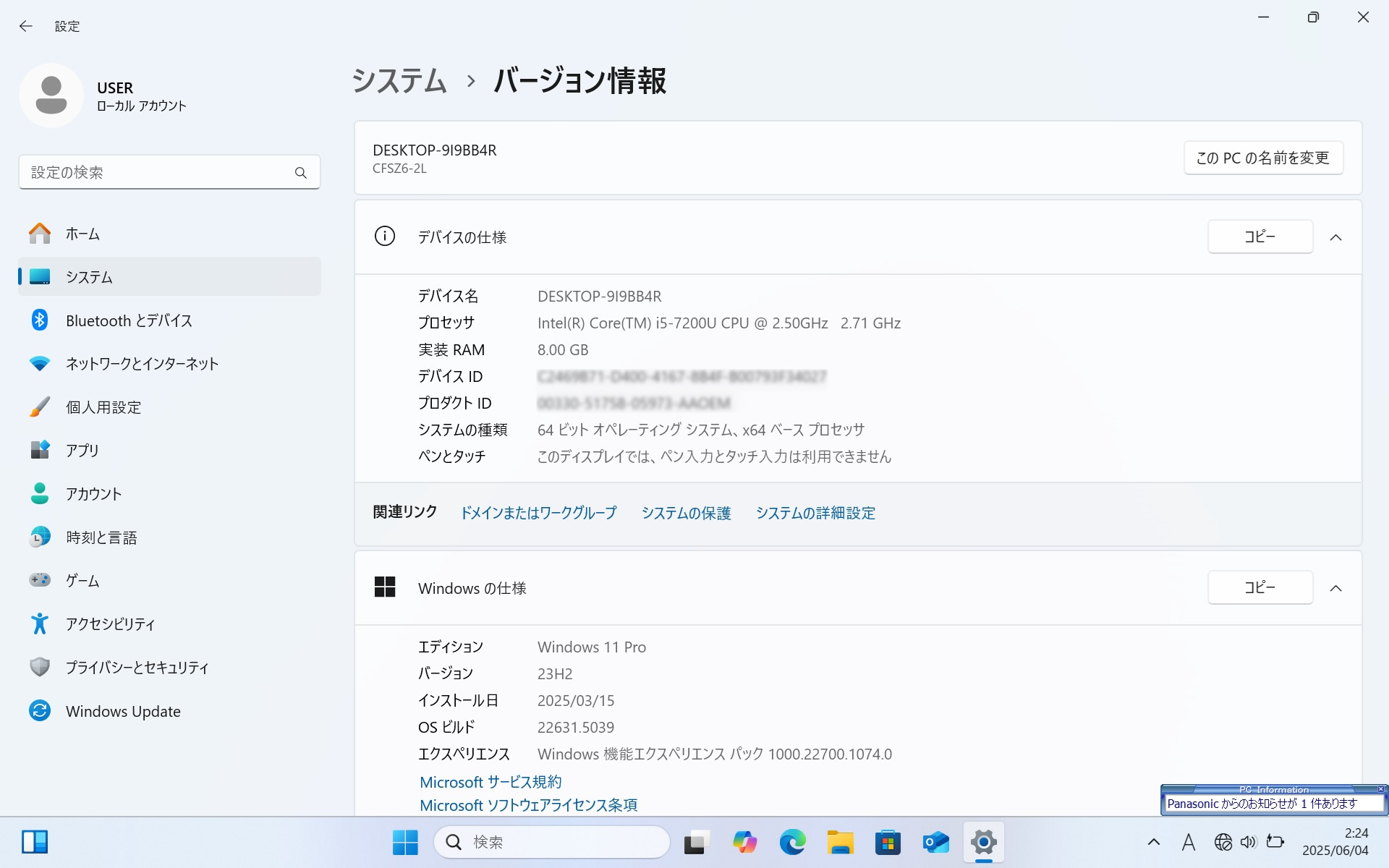
Task: Click the 8.00 GB RAM value
Action: pyautogui.click(x=563, y=350)
